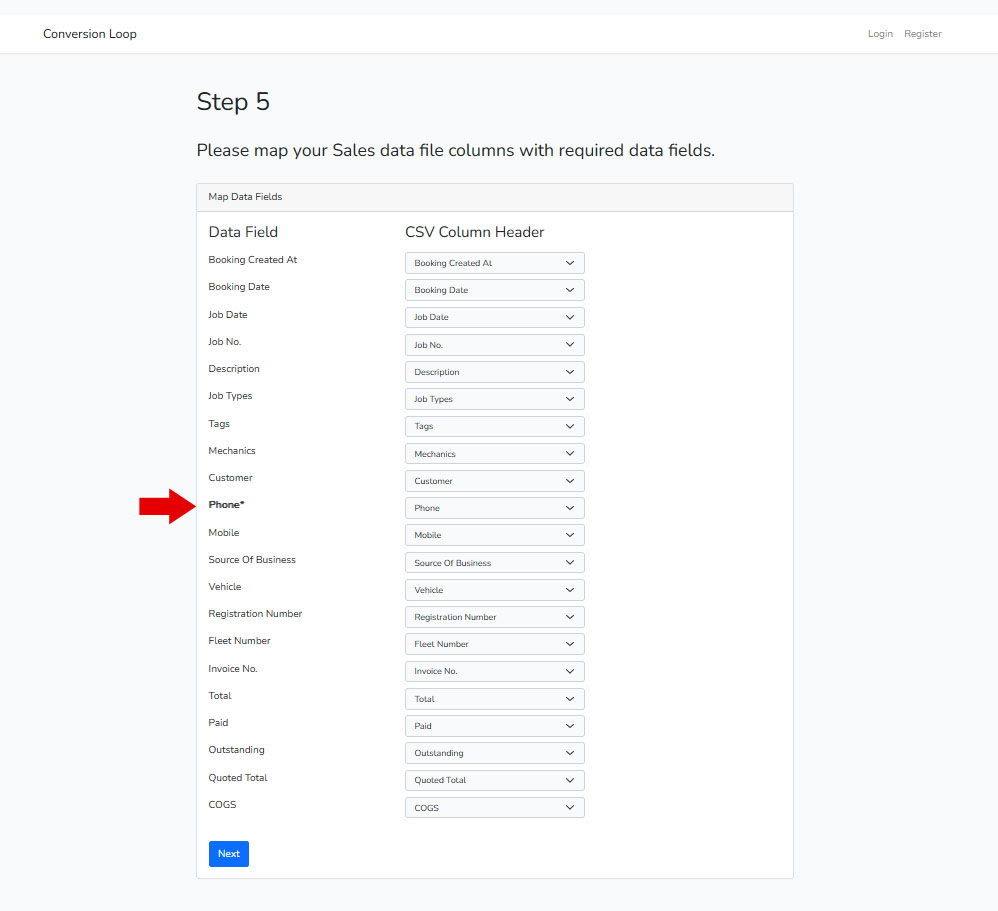Open the Job Date mapping dropdown
Viewport: 998px width, 911px height.
[494, 317]
